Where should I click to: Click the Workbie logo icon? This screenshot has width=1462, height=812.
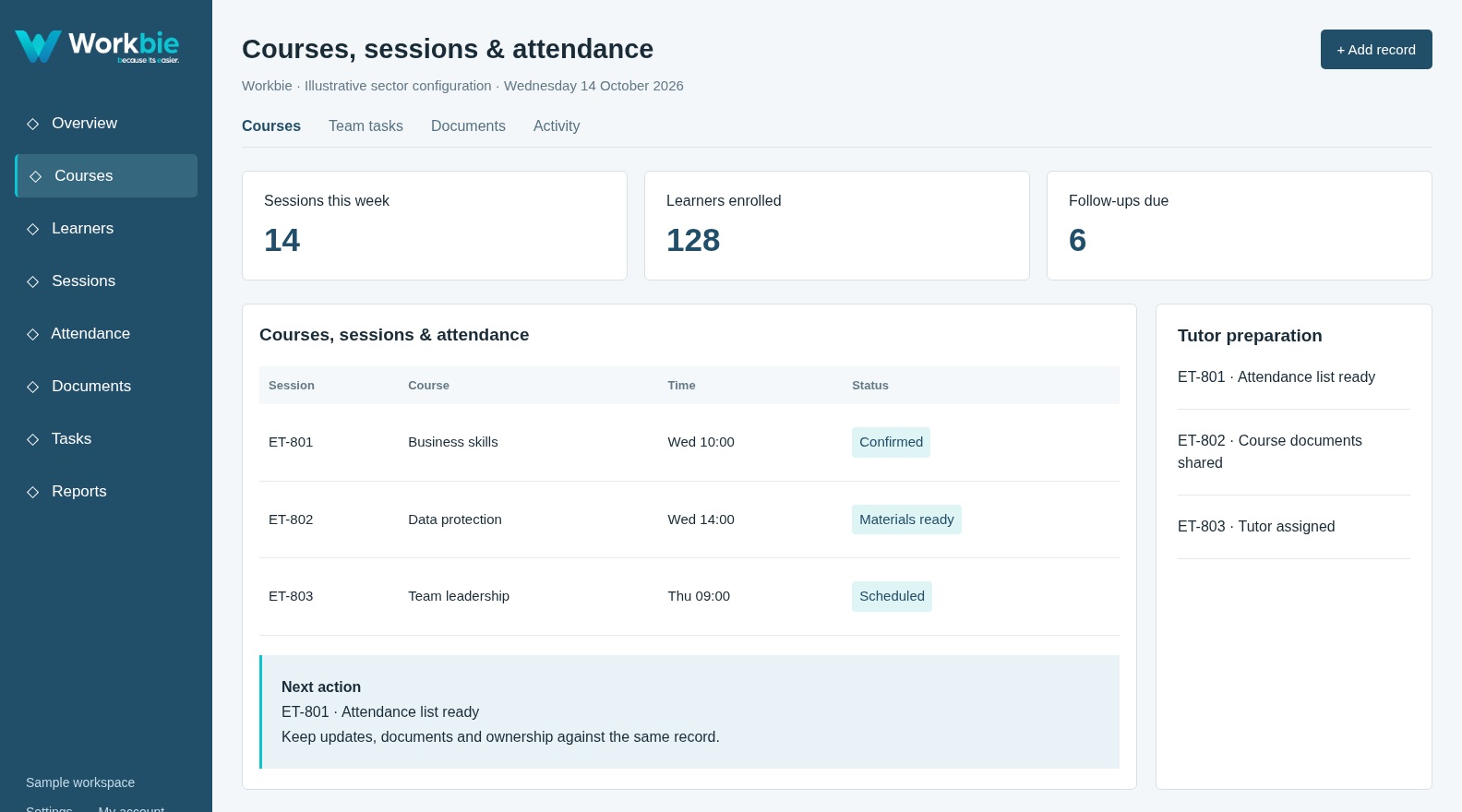click(x=38, y=46)
